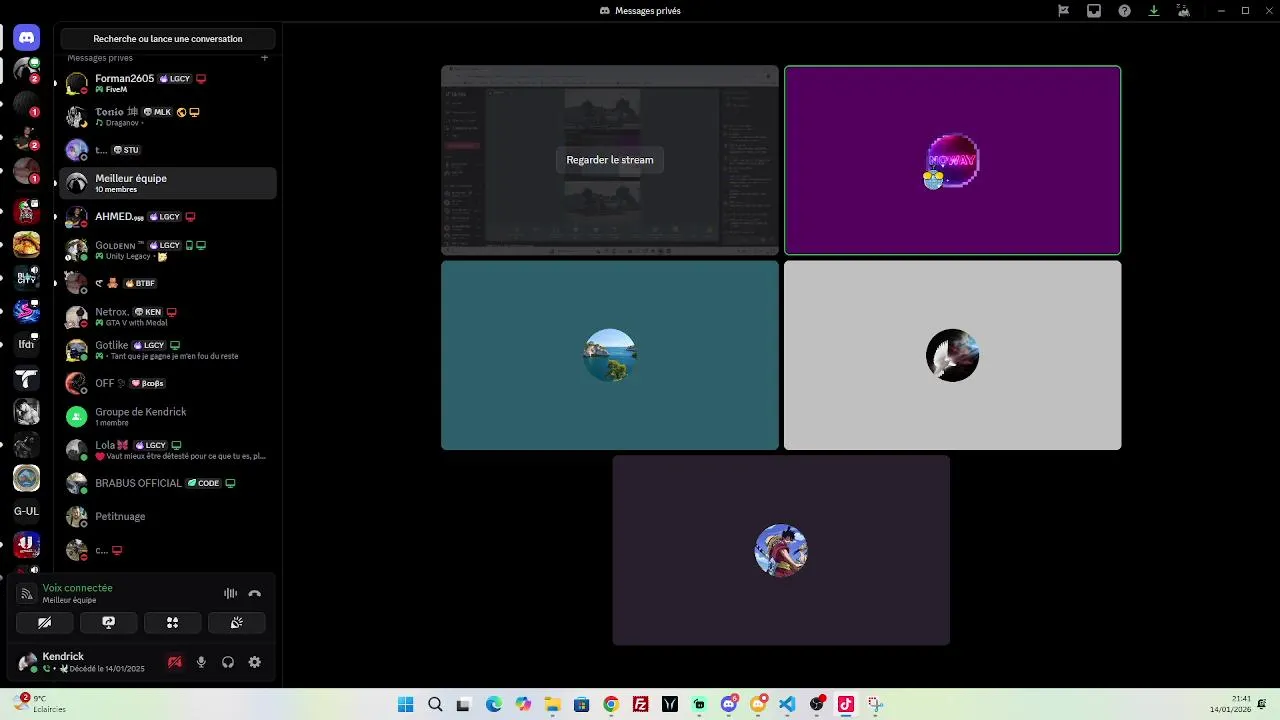Open the food picture server icon
Image resolution: width=1280 pixels, height=720 pixels.
coord(27,244)
